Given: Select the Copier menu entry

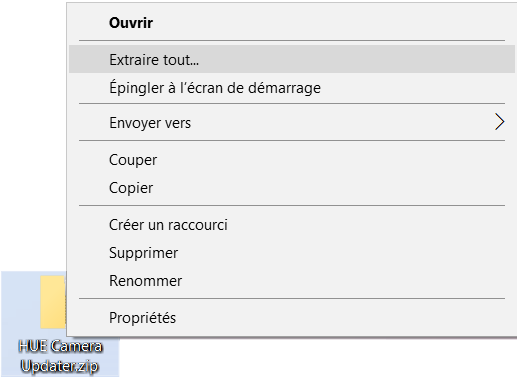Looking at the screenshot, I should (x=292, y=188).
